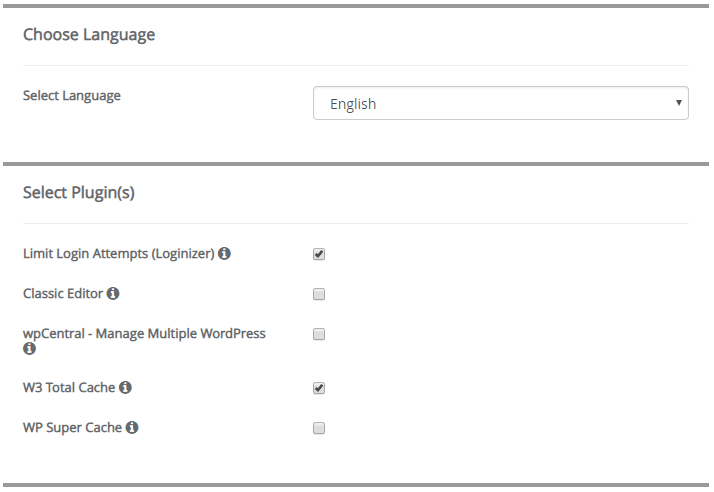Enable the Classic Editor plugin checkbox

coord(319,294)
